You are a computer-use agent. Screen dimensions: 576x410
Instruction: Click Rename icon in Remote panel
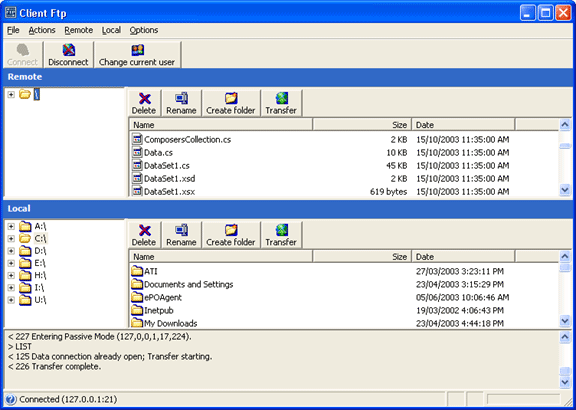(181, 98)
